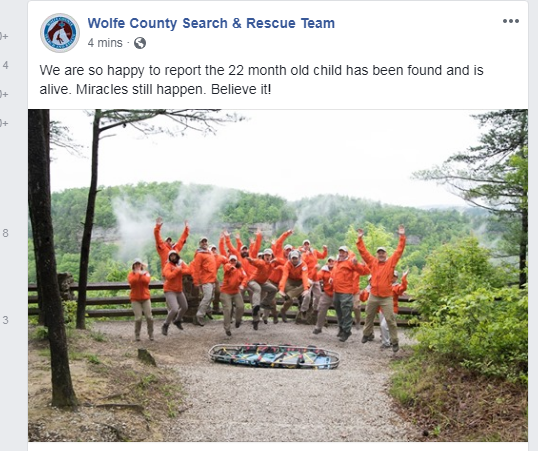Click the 'Miracles still happen' sentence

pyautogui.click(x=141, y=89)
